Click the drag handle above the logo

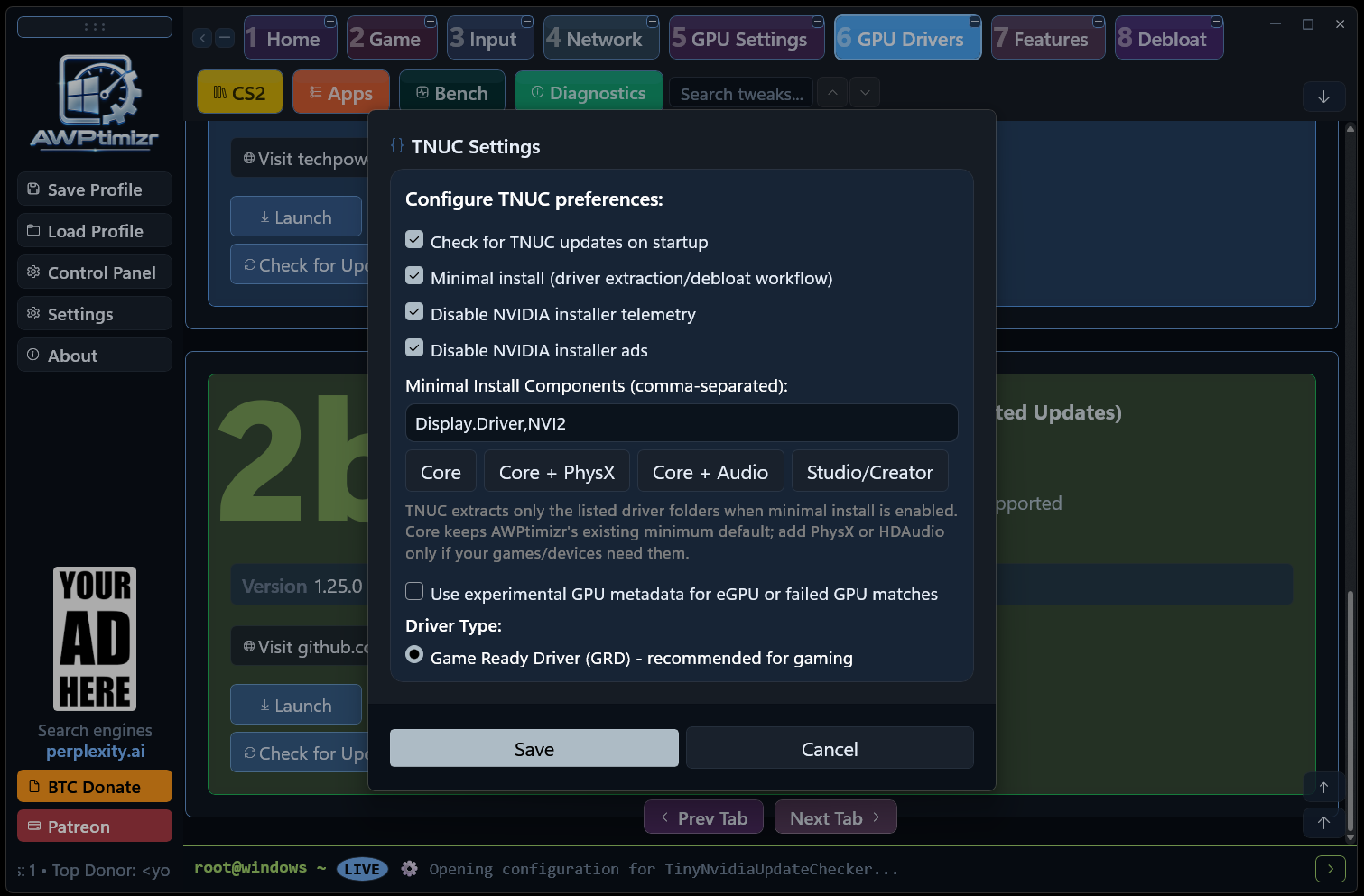(95, 27)
